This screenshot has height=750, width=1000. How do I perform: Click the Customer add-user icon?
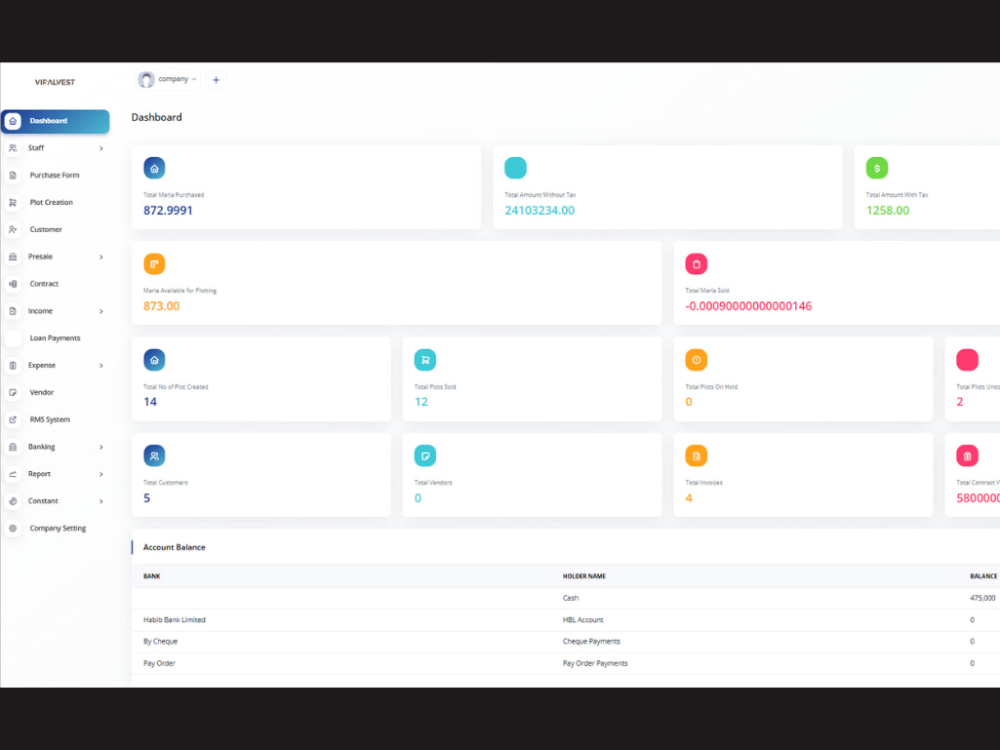[13, 230]
